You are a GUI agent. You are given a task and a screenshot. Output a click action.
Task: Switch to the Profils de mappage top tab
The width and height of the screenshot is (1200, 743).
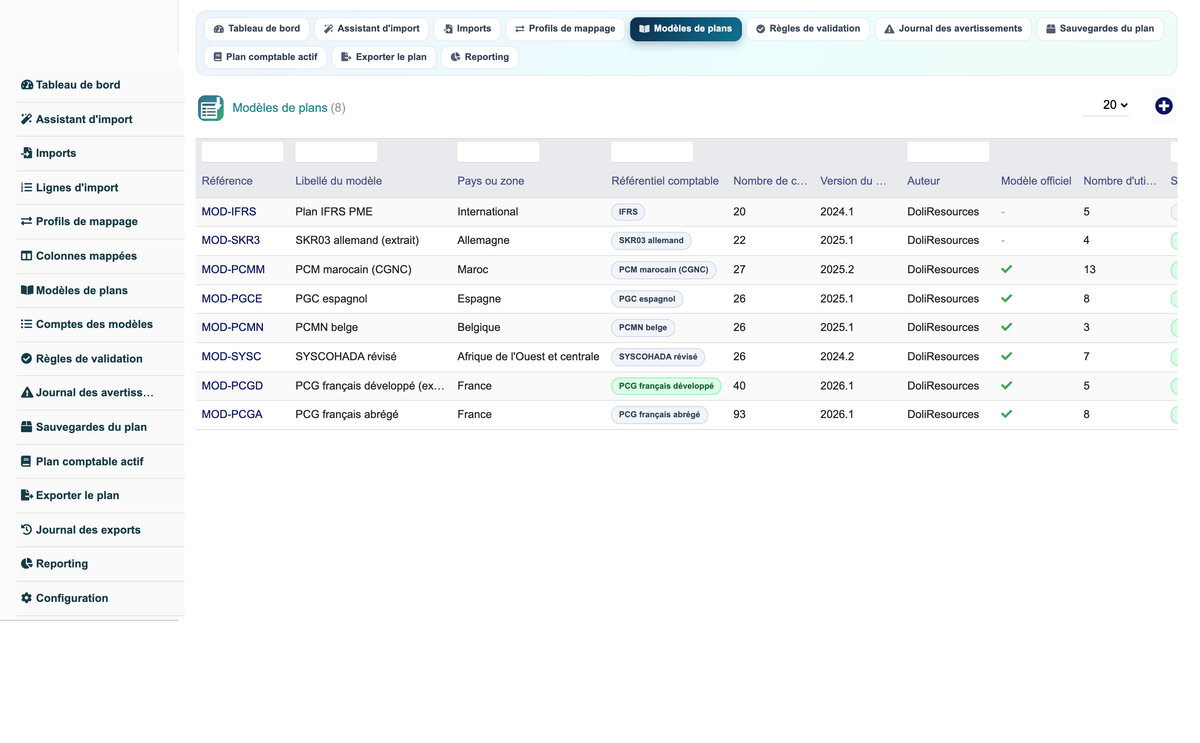565,29
